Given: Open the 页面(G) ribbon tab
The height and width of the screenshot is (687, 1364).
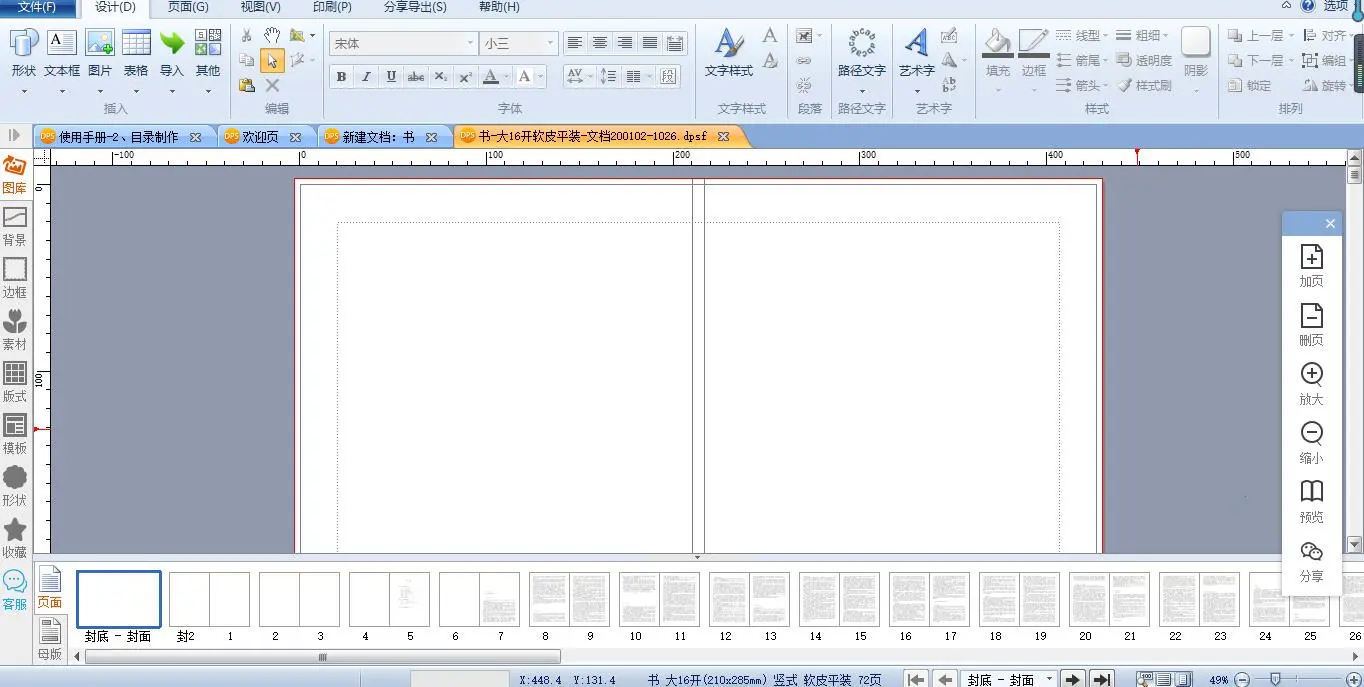Looking at the screenshot, I should [188, 7].
